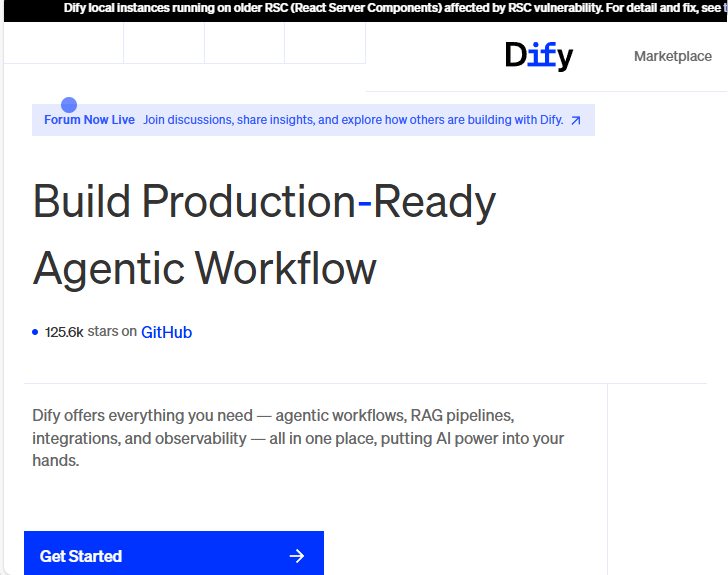Click the 125.6k stars count text
This screenshot has height=575, width=728.
click(64, 332)
